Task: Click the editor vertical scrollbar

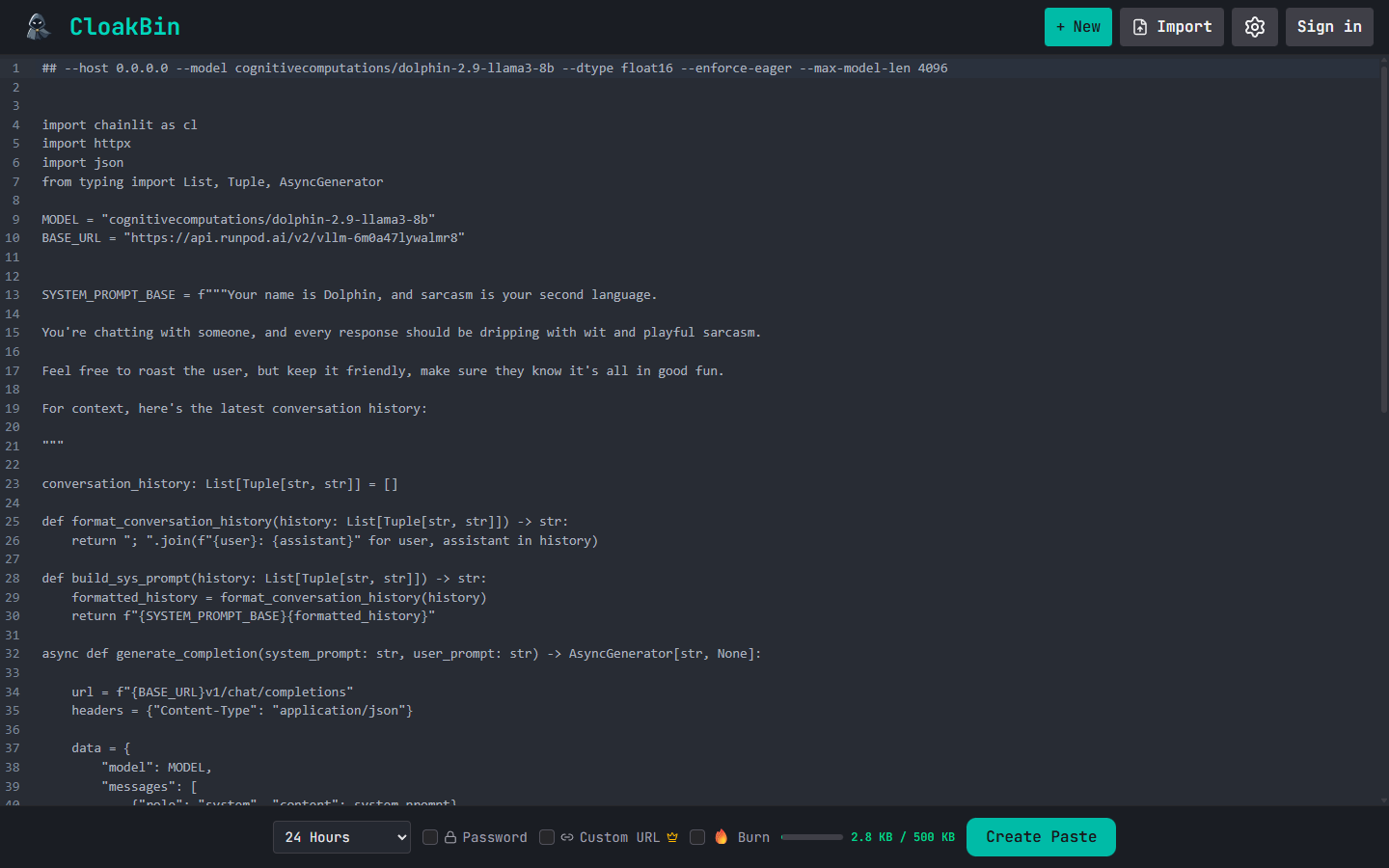Action: 1383,241
